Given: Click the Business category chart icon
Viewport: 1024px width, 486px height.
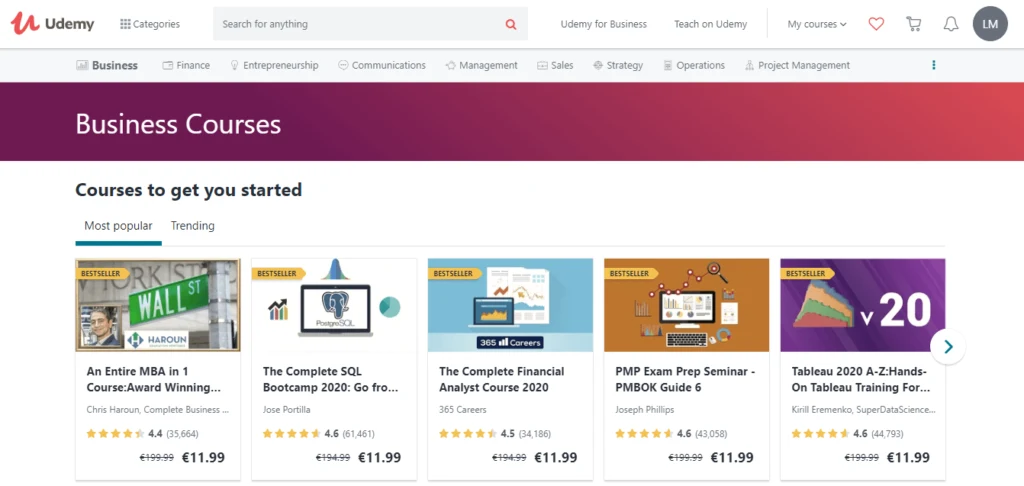Looking at the screenshot, I should click(x=82, y=65).
